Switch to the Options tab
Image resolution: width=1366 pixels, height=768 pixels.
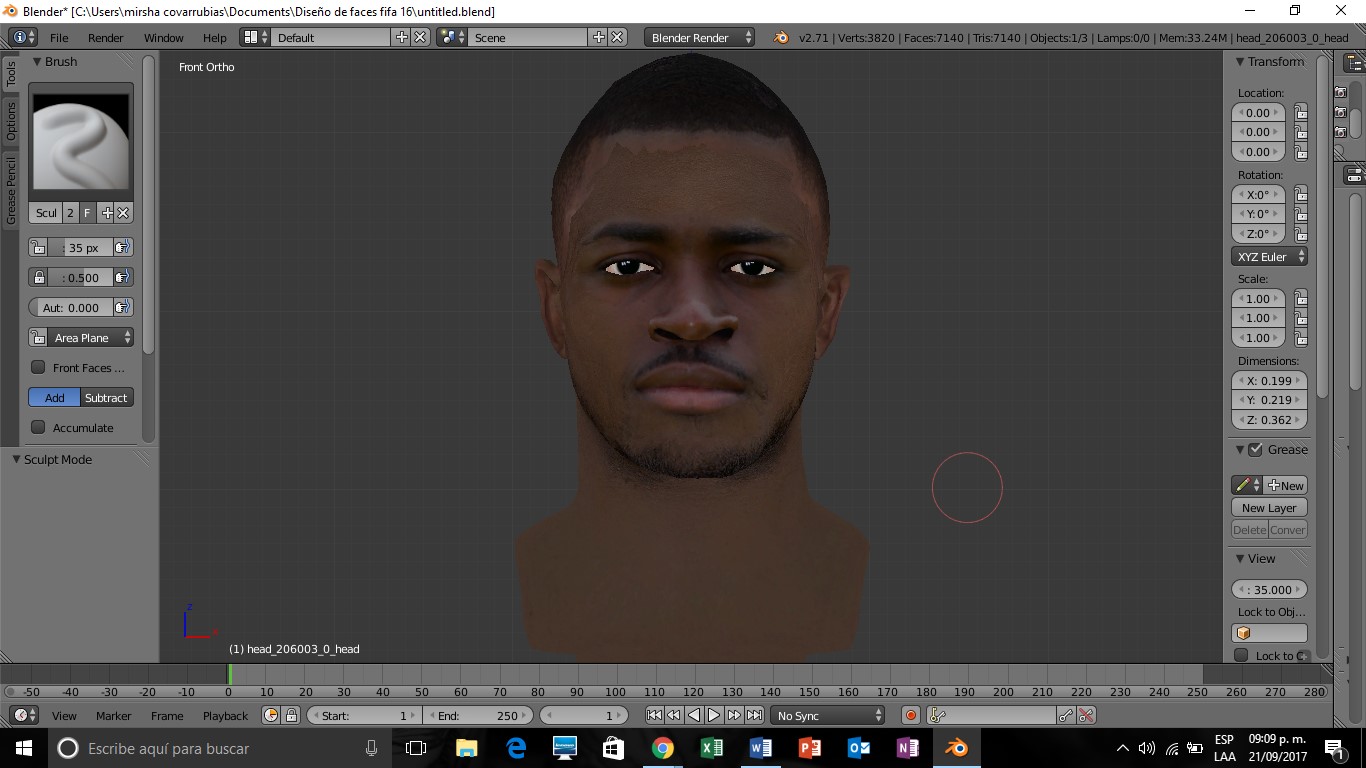click(x=11, y=120)
